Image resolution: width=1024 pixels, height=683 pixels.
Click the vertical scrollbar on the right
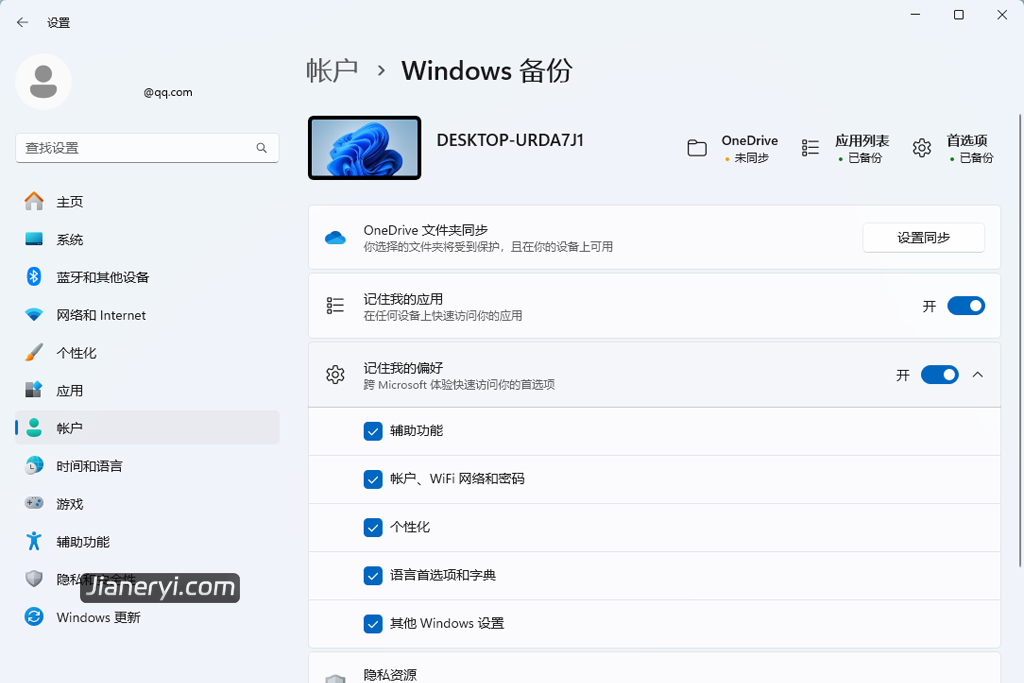pos(1019,340)
